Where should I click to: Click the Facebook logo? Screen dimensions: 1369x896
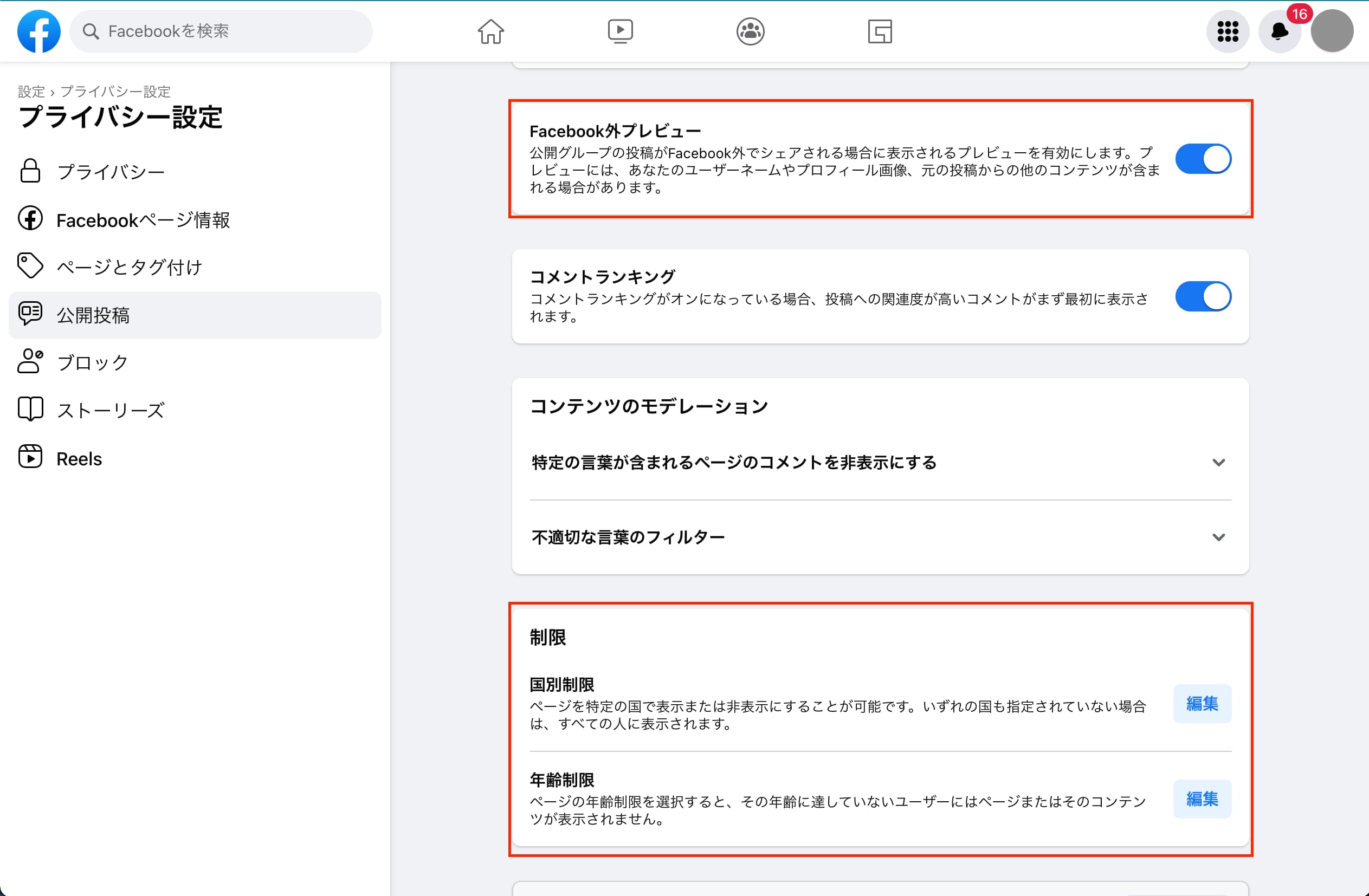38,31
